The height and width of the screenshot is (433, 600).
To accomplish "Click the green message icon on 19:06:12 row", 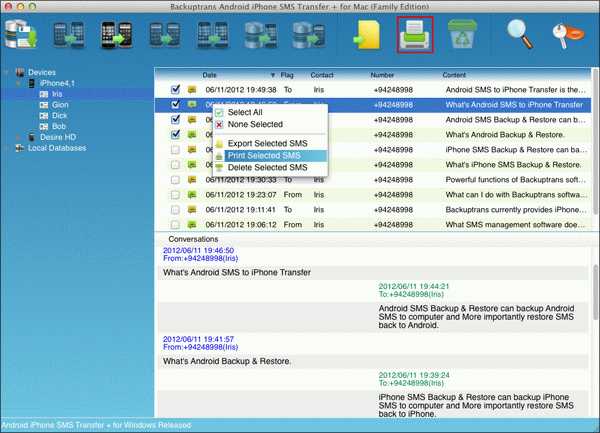I will click(x=192, y=225).
